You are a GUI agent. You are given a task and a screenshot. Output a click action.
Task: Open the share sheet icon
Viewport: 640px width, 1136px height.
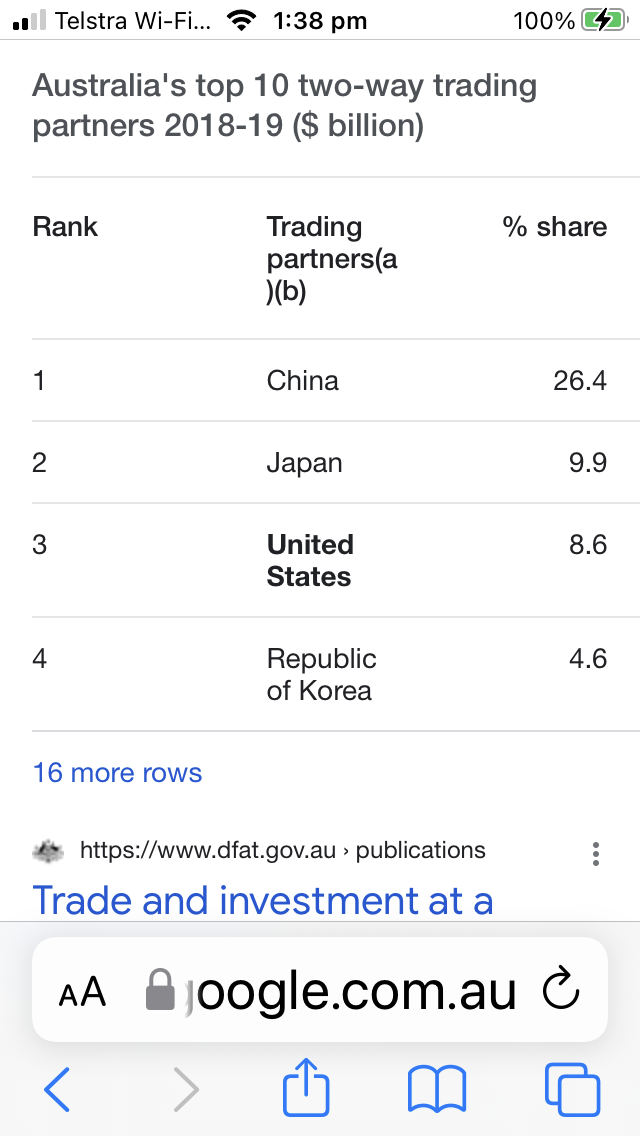(306, 1086)
